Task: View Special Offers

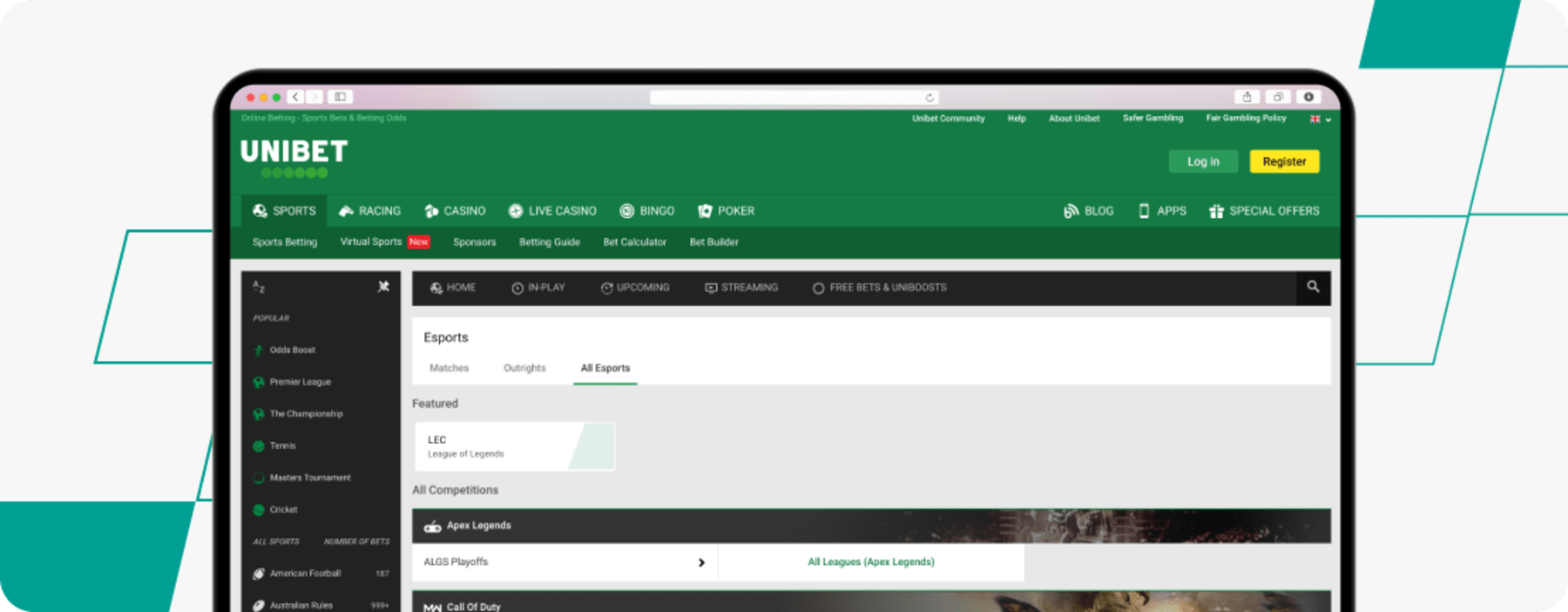Action: click(1264, 211)
